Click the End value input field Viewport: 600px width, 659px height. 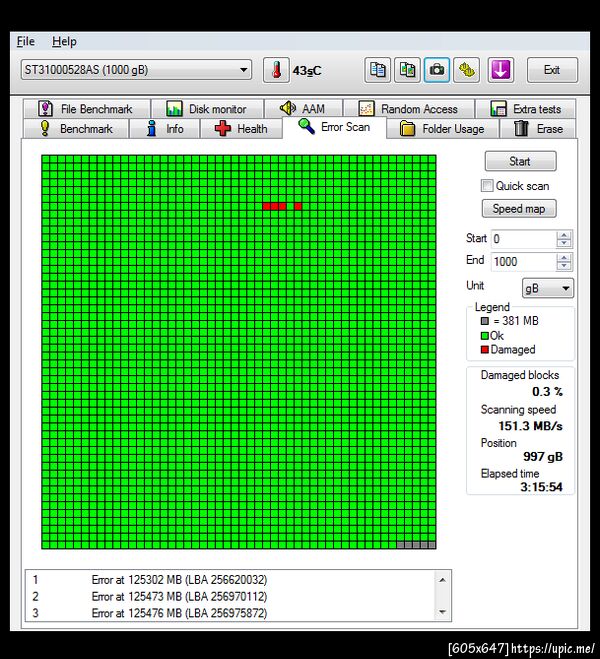coord(524,262)
